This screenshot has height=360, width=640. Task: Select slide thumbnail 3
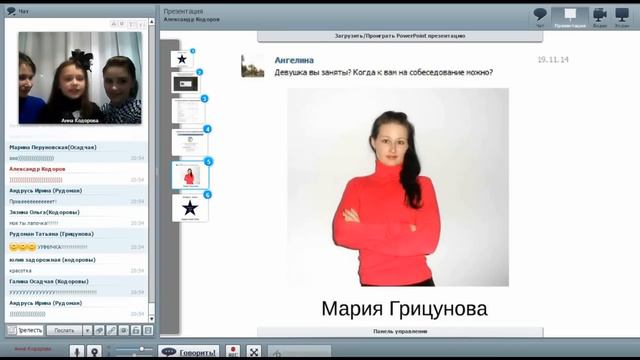pyautogui.click(x=189, y=111)
